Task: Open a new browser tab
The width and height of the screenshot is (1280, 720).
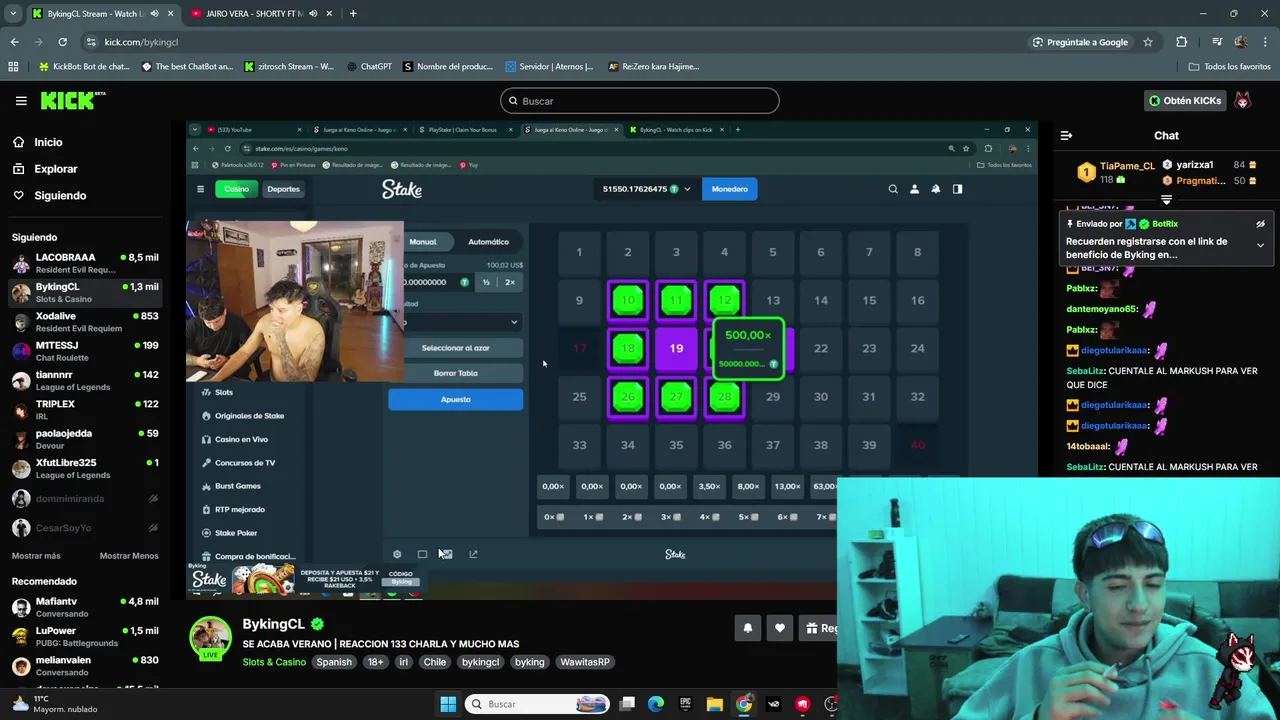Action: (x=353, y=14)
